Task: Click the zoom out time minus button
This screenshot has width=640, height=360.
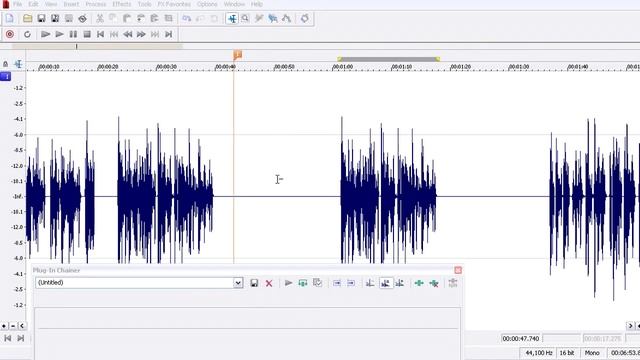Action: tap(13, 326)
